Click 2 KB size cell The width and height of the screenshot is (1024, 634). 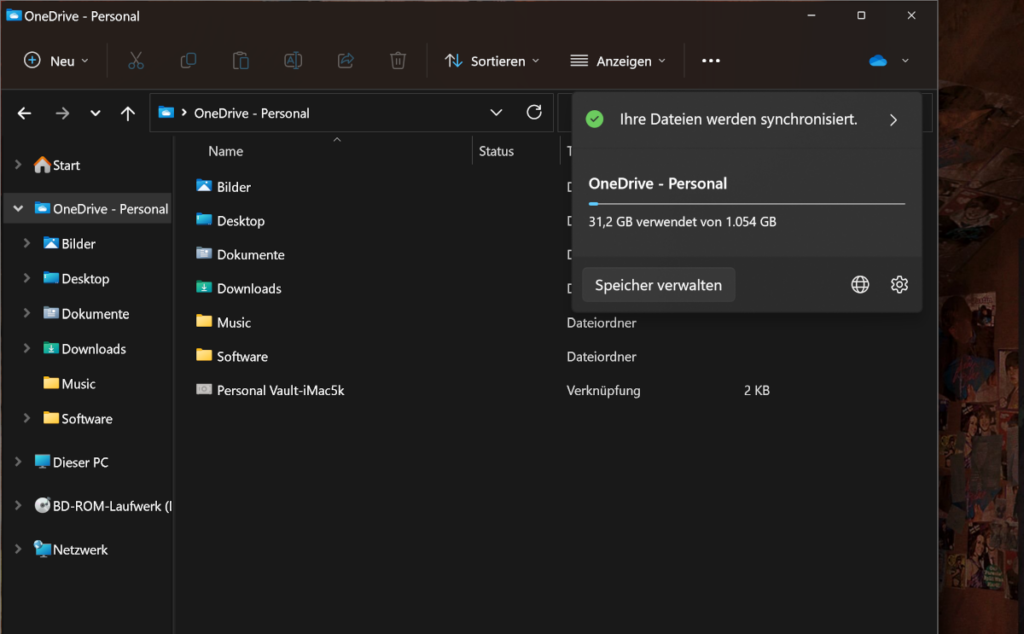pyautogui.click(x=757, y=390)
